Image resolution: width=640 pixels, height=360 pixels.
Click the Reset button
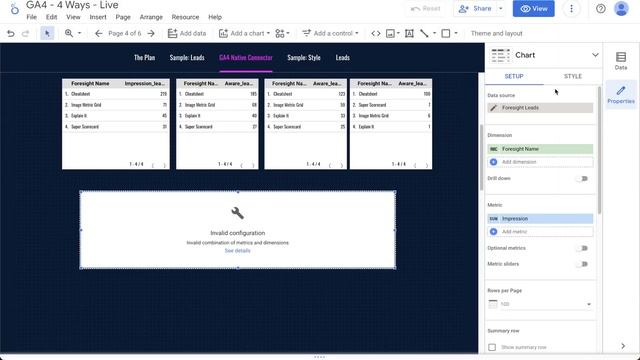[425, 9]
